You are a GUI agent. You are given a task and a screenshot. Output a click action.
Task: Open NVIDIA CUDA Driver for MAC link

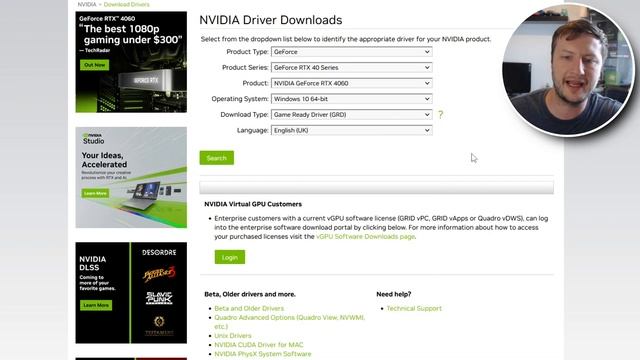259,344
